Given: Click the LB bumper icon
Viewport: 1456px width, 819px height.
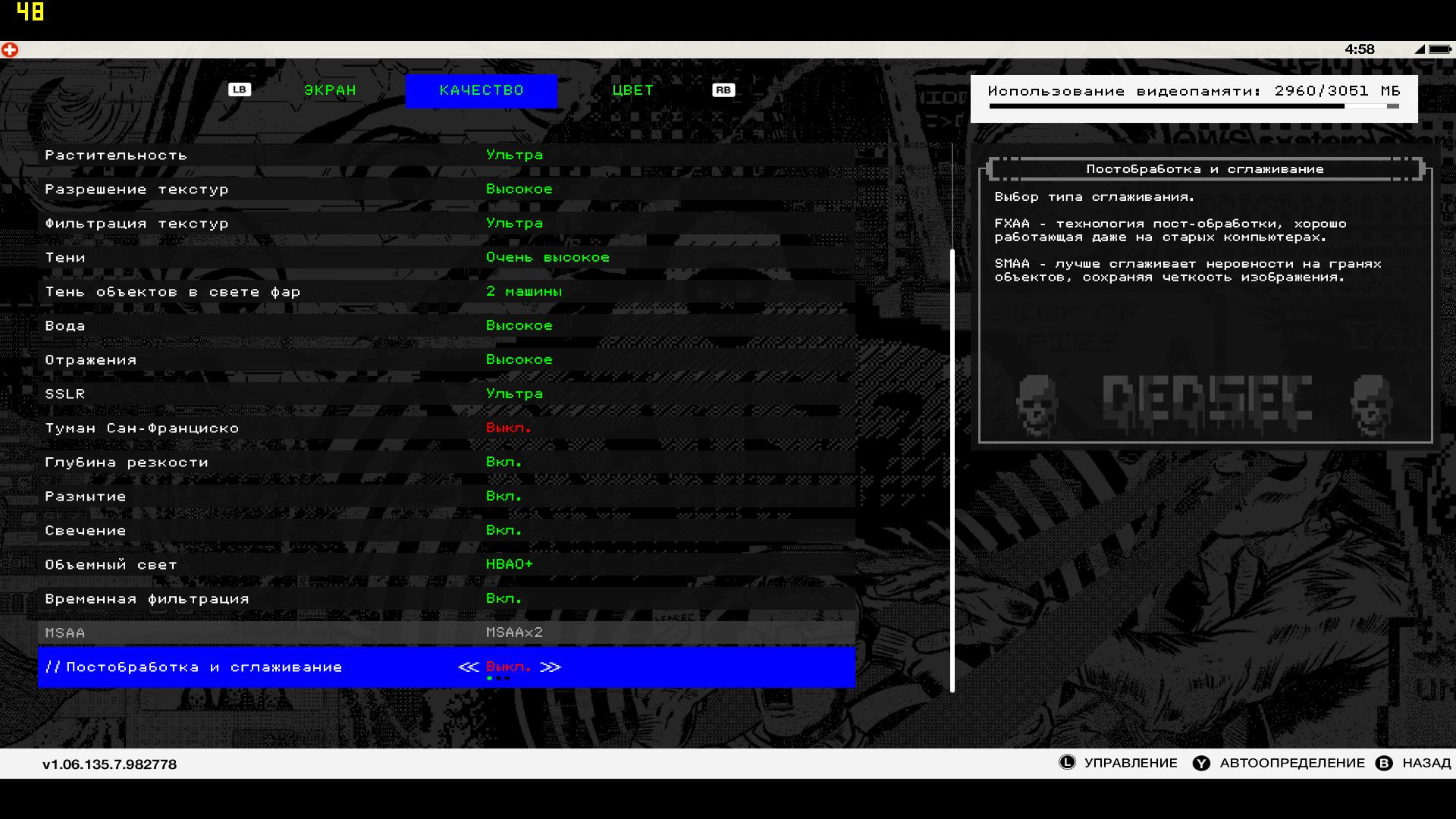Looking at the screenshot, I should (x=239, y=89).
